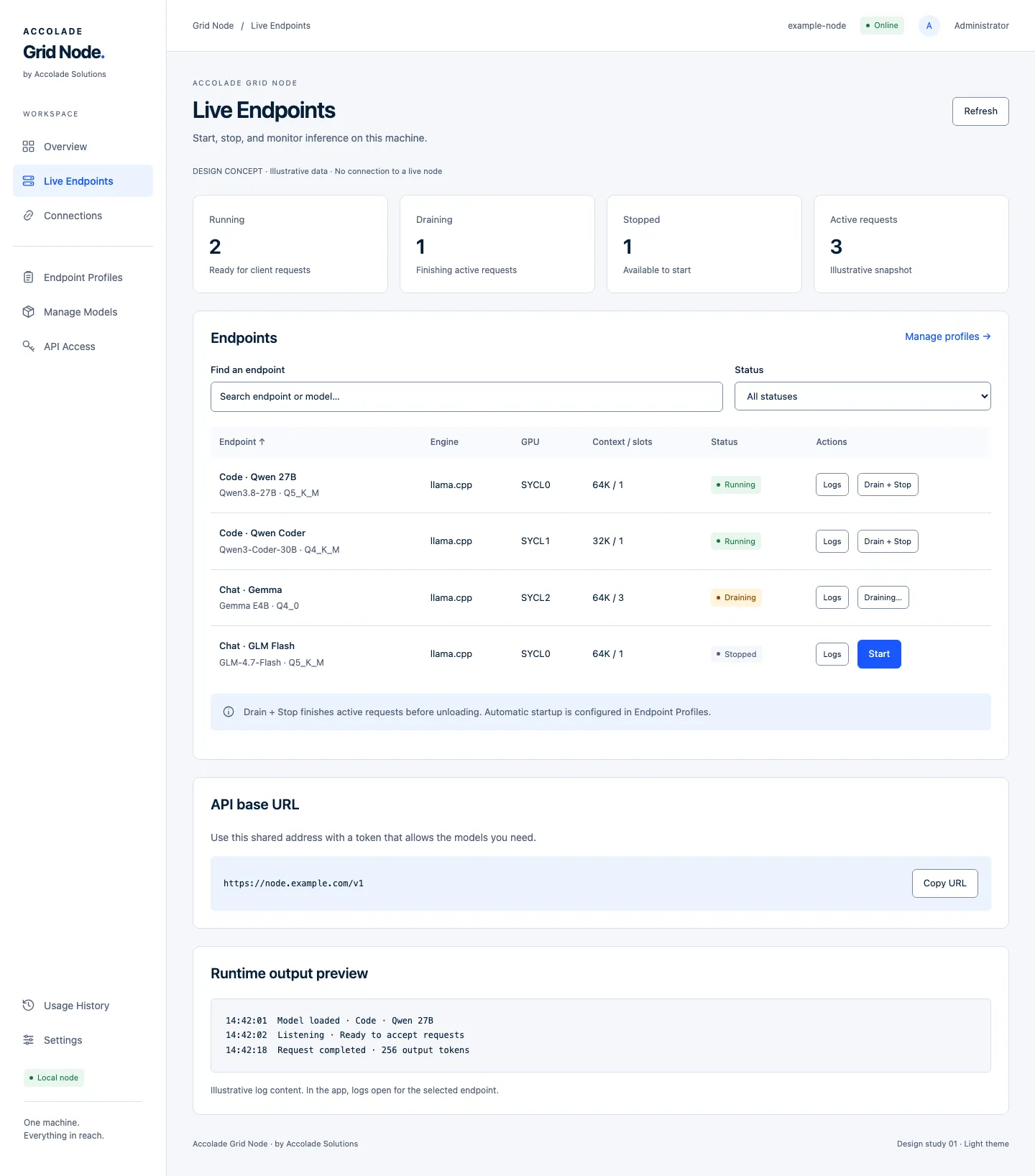This screenshot has height=1176, width=1035.
Task: Click the example-node label in header
Action: click(816, 26)
